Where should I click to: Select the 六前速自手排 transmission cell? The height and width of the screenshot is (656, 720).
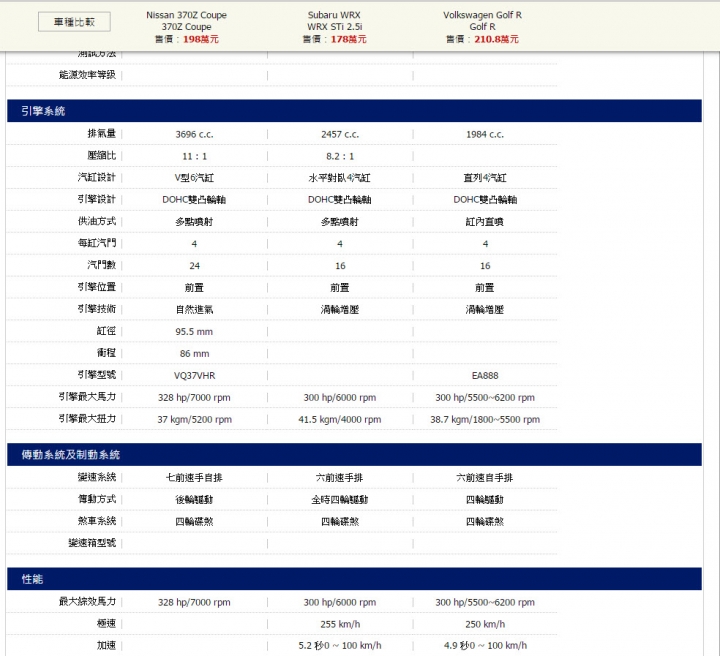pos(485,477)
